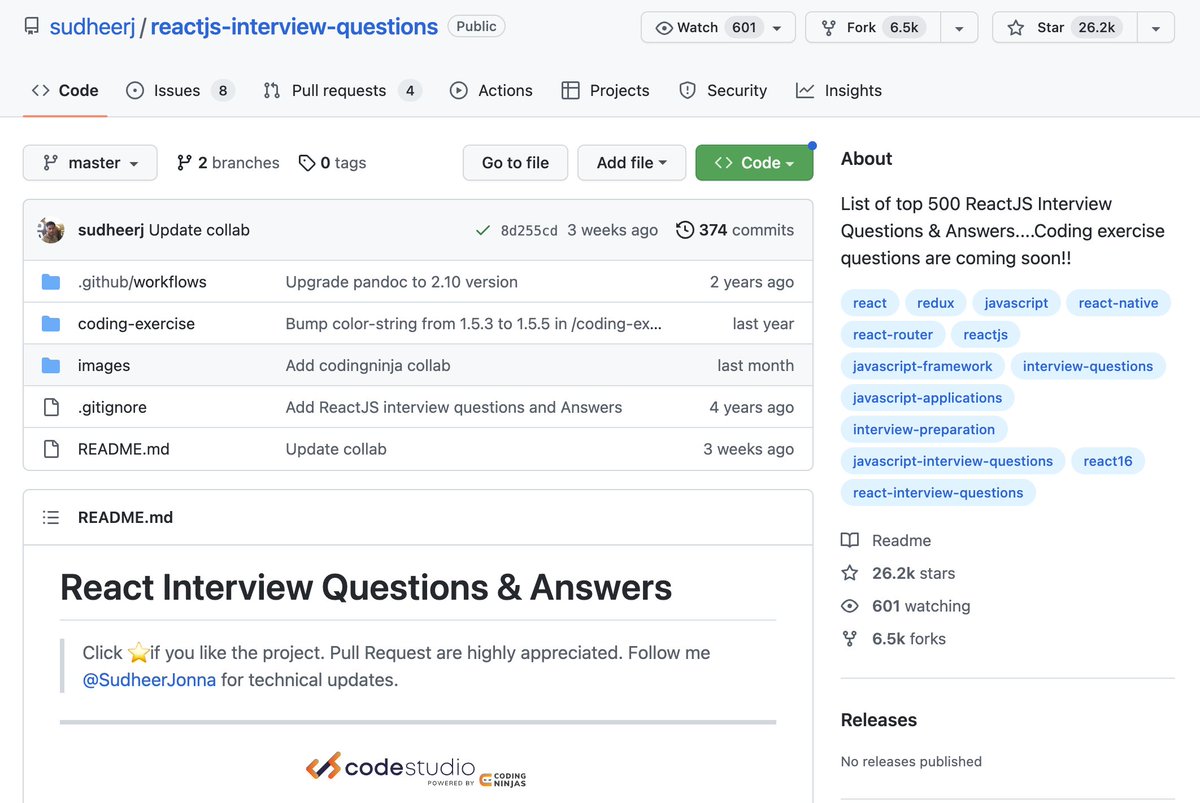Open the reactjs-interview-questions repo link
The height and width of the screenshot is (803, 1200).
(294, 27)
